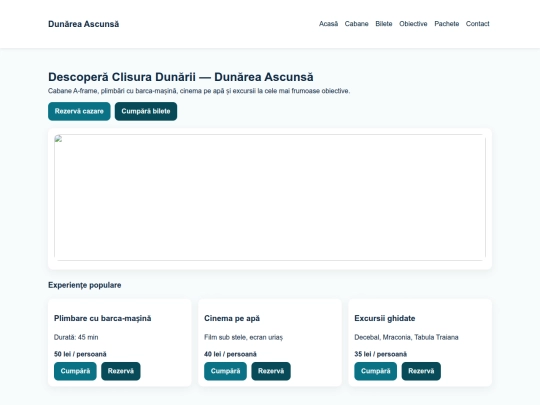540x405 pixels.
Task: Click Cumpără on the Cinema pe apă card
Action: 225,371
